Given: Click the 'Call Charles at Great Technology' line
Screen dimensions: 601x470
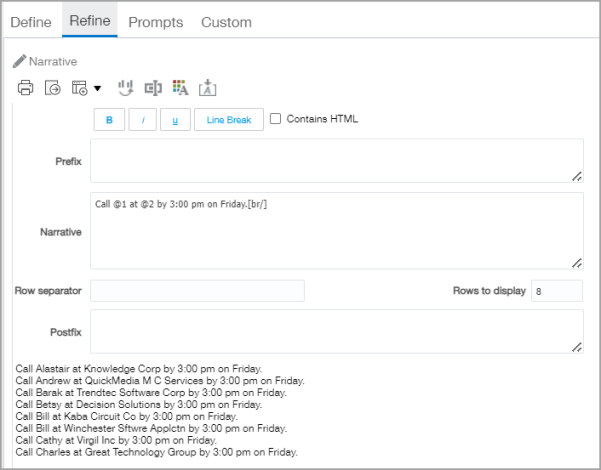Looking at the screenshot, I should pos(156,452).
